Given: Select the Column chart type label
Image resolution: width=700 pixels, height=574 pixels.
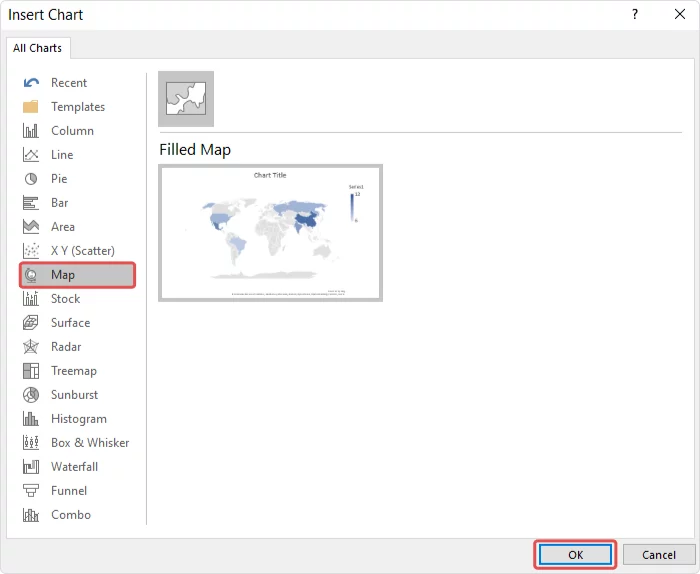Looking at the screenshot, I should (72, 131).
